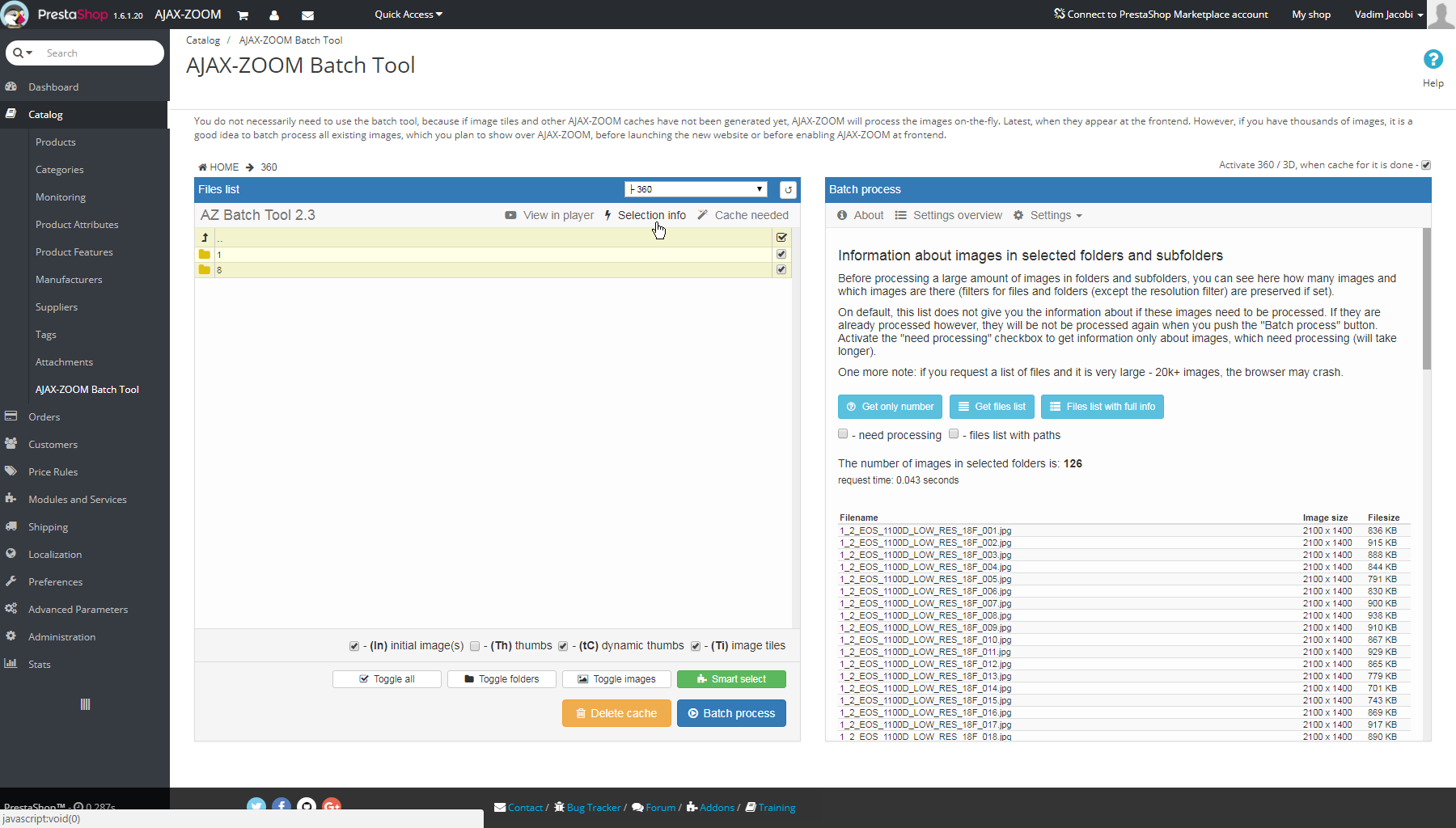Go up one folder level arrow

click(205, 238)
